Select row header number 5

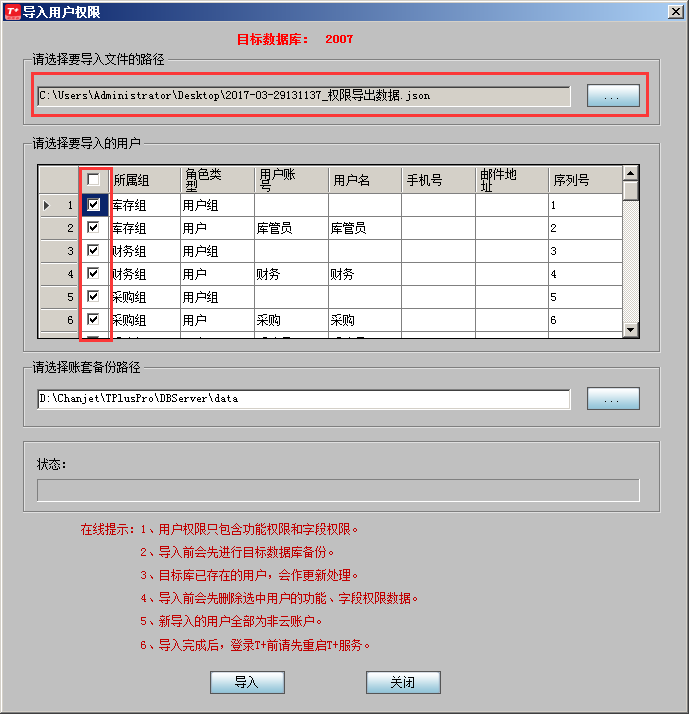[x=59, y=297]
